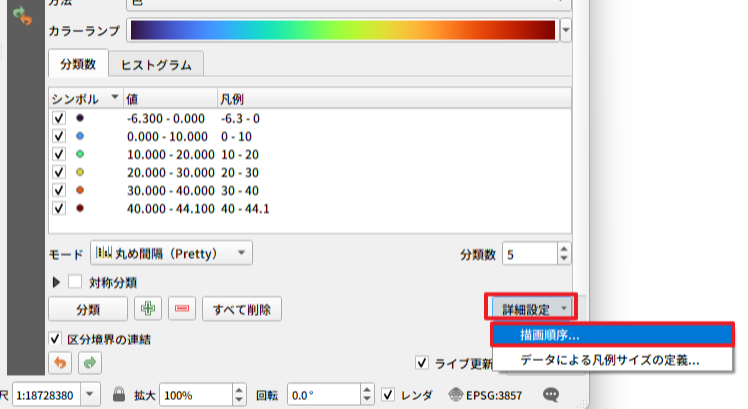Expand the 対称分類 disclosure triangle
748x409 pixels.
(x=56, y=282)
